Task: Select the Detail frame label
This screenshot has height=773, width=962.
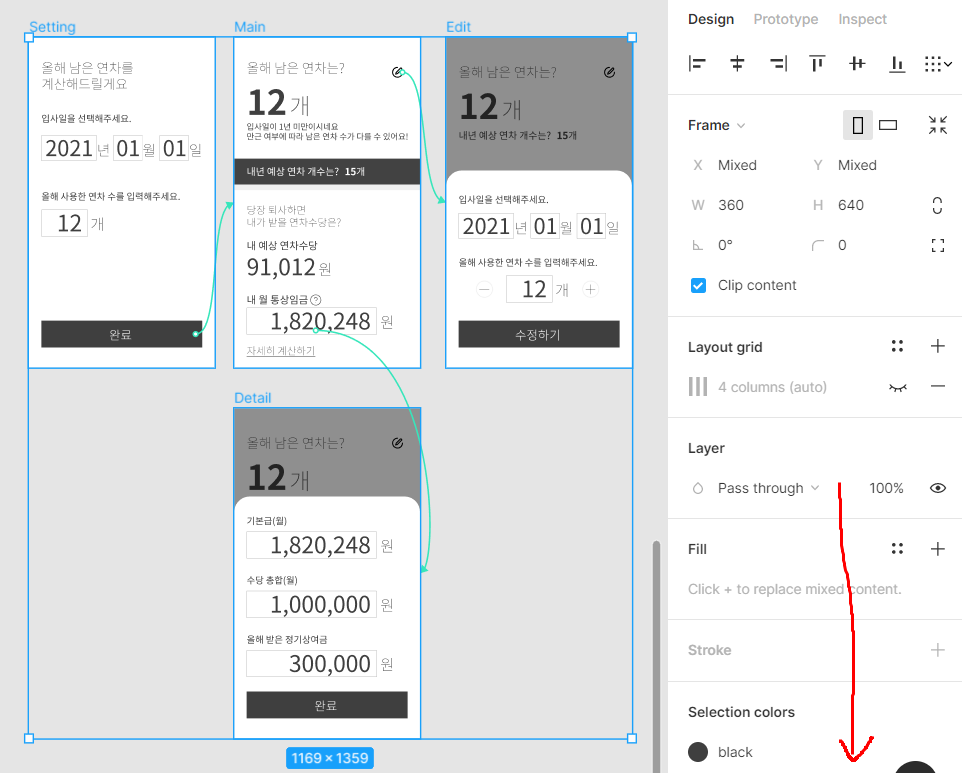Action: click(253, 398)
